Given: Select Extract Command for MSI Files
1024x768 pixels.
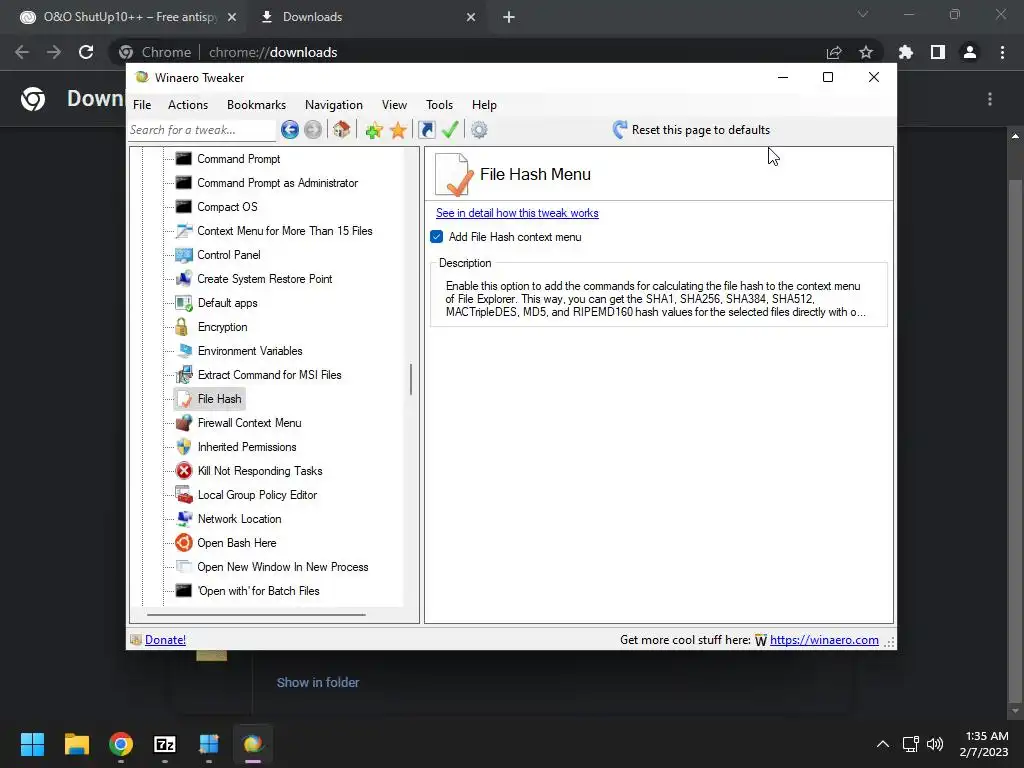Looking at the screenshot, I should point(269,375).
